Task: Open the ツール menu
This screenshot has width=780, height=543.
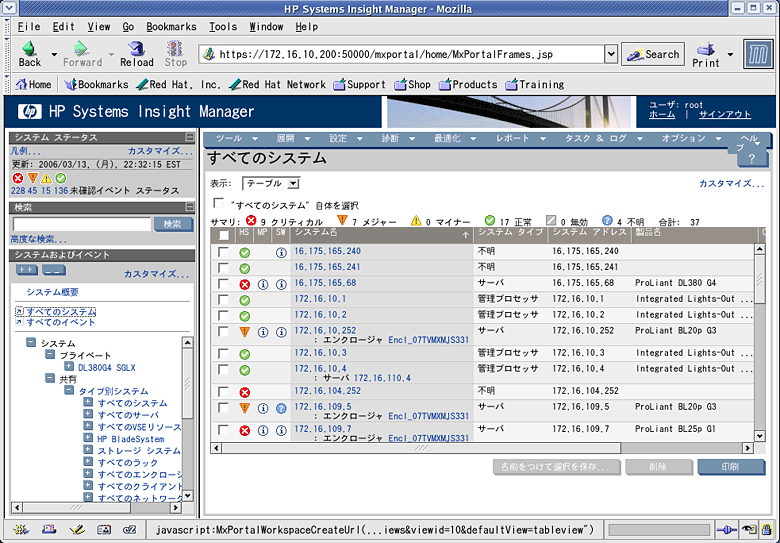Action: tap(236, 139)
